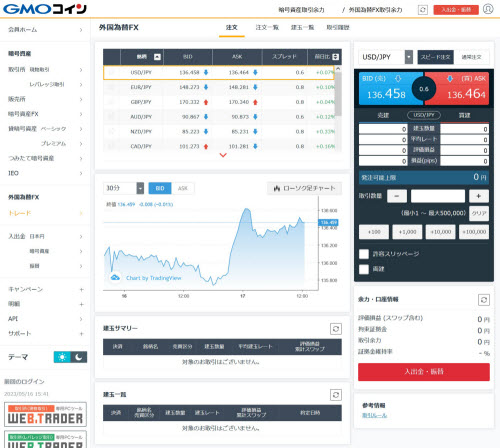
Task: Click the blue BID sell button 136.458
Action: (x=387, y=89)
